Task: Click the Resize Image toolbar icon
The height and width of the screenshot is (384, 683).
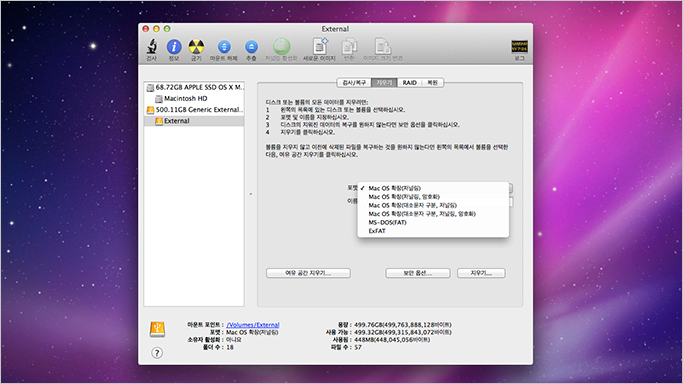Action: (383, 46)
